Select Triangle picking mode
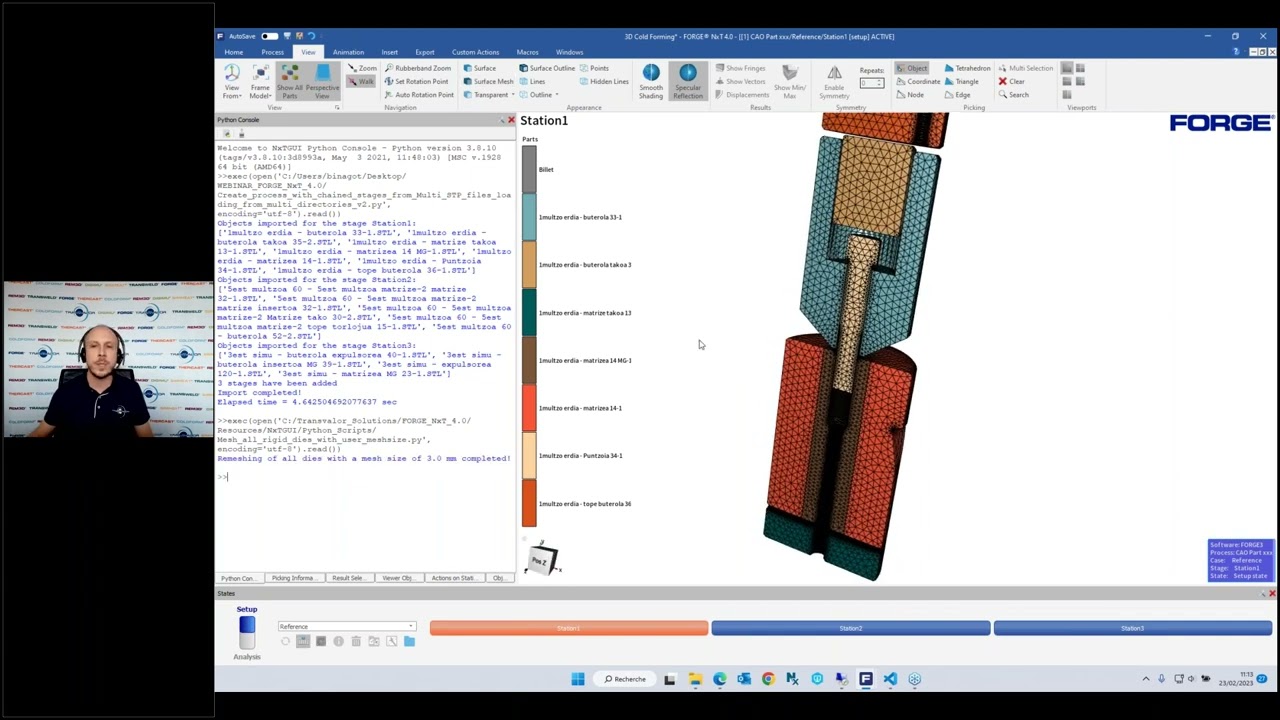Viewport: 1280px width, 720px height. pyautogui.click(x=961, y=81)
